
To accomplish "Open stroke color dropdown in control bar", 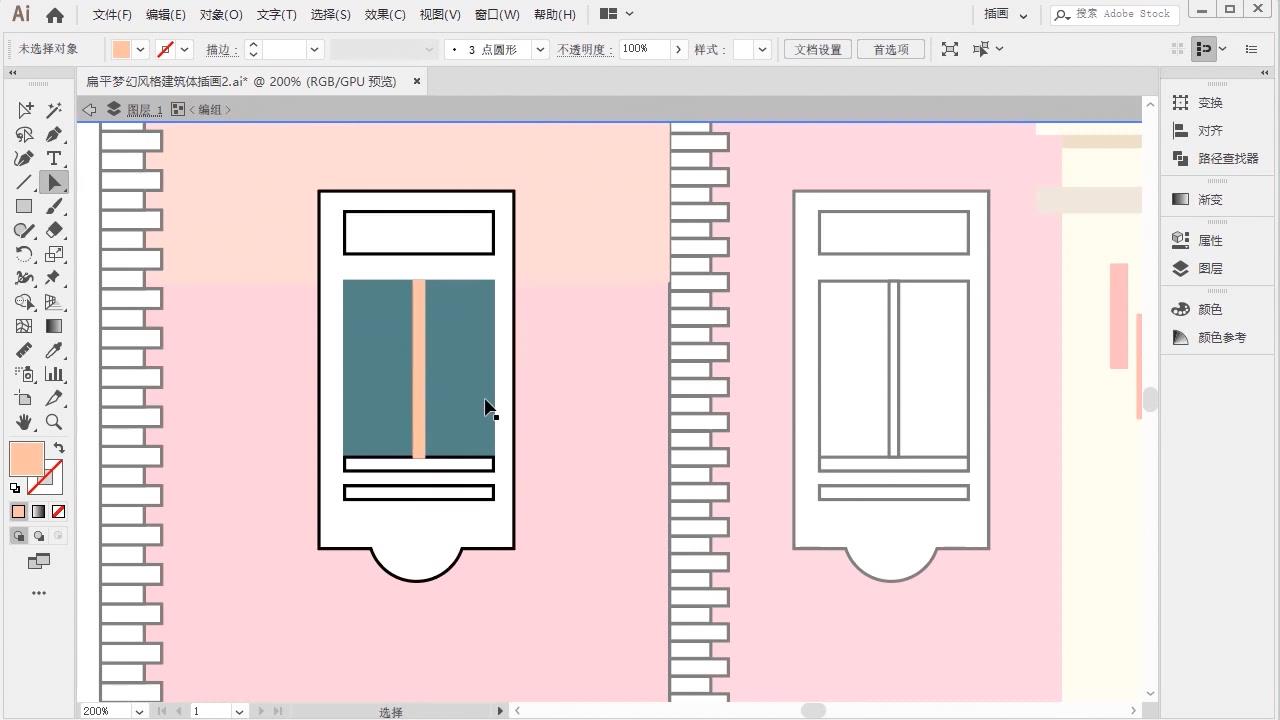I will pos(184,49).
